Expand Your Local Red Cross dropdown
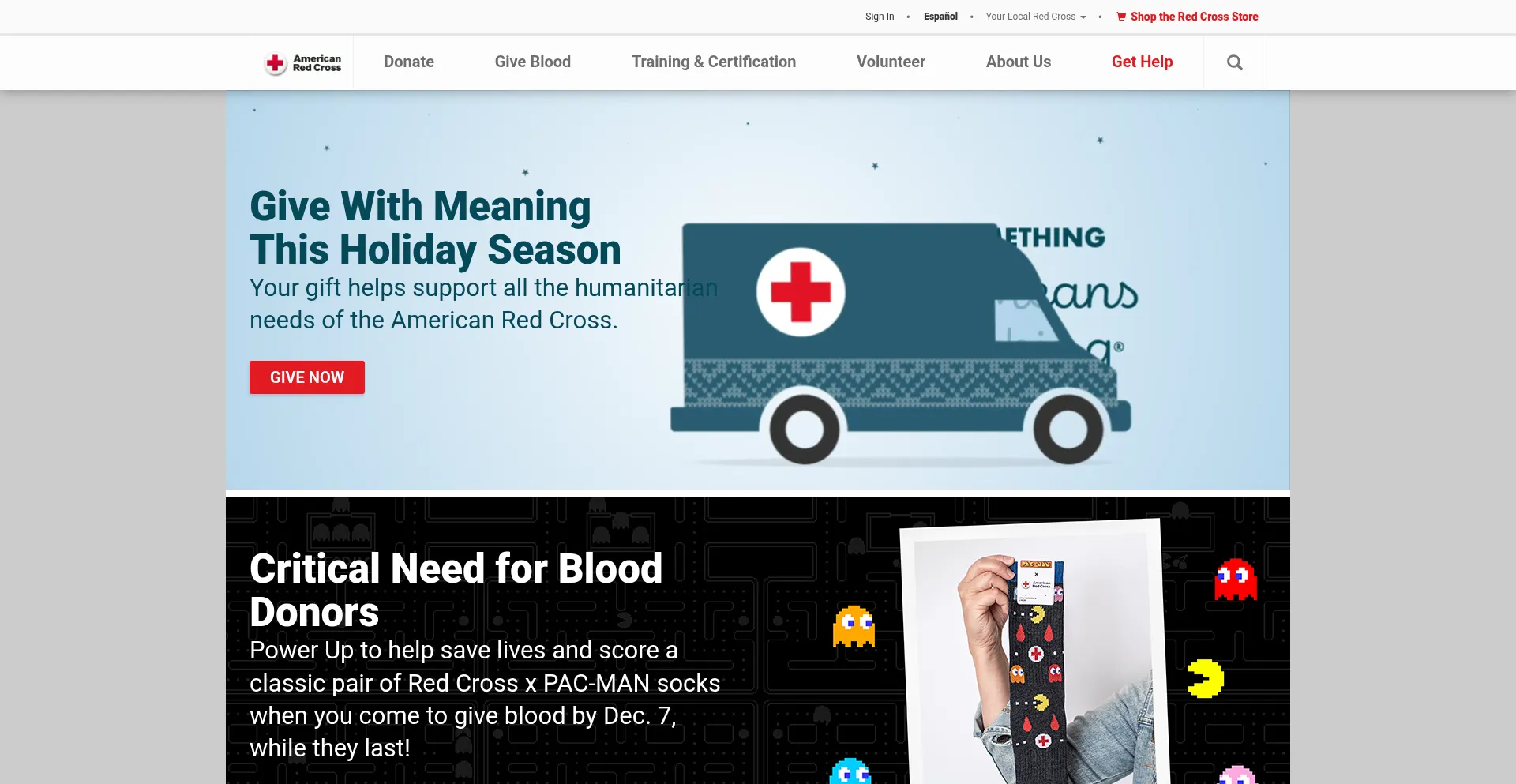The width and height of the screenshot is (1516, 784). tap(1035, 17)
